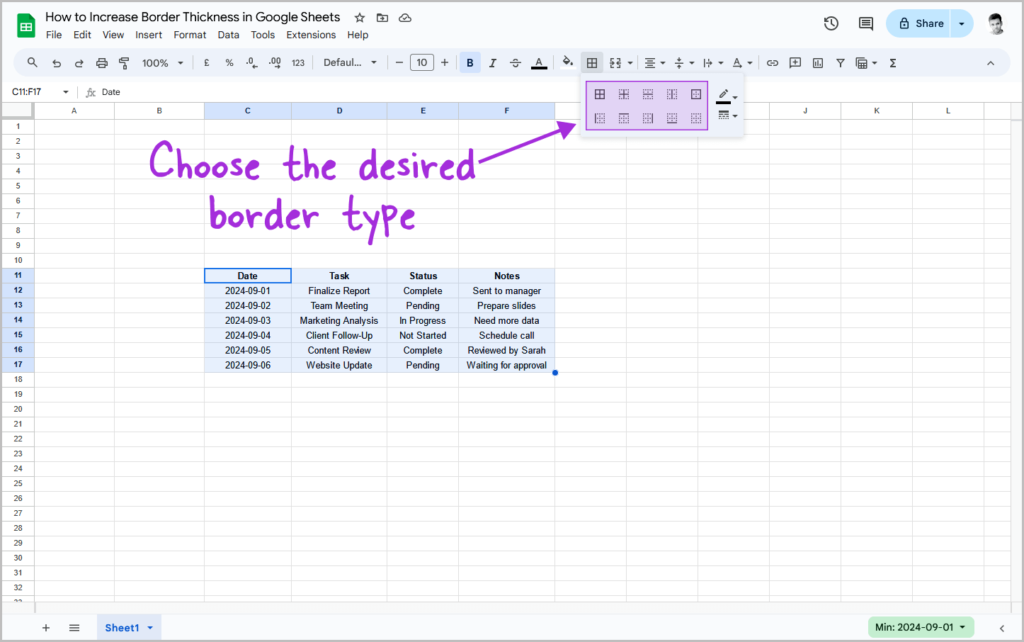Viewport: 1024px width, 642px height.
Task: Toggle Strikethrough formatting
Action: click(515, 63)
